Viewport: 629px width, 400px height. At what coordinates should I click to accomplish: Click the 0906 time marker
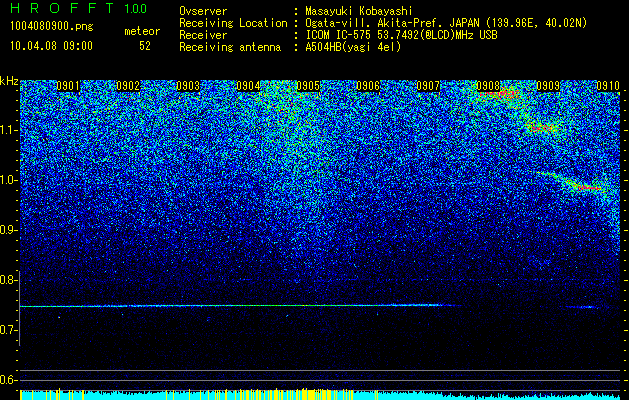point(368,86)
